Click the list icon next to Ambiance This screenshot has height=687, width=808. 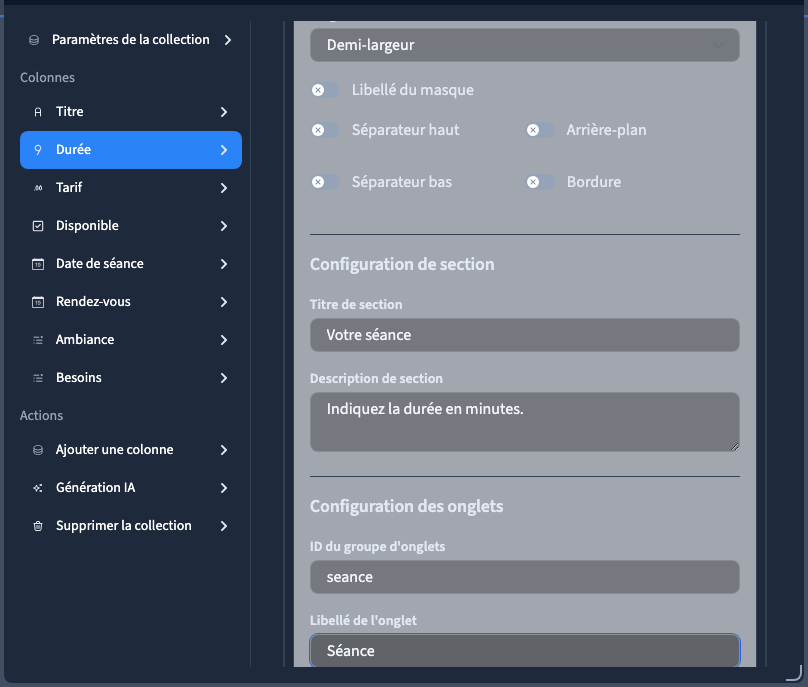(x=38, y=340)
